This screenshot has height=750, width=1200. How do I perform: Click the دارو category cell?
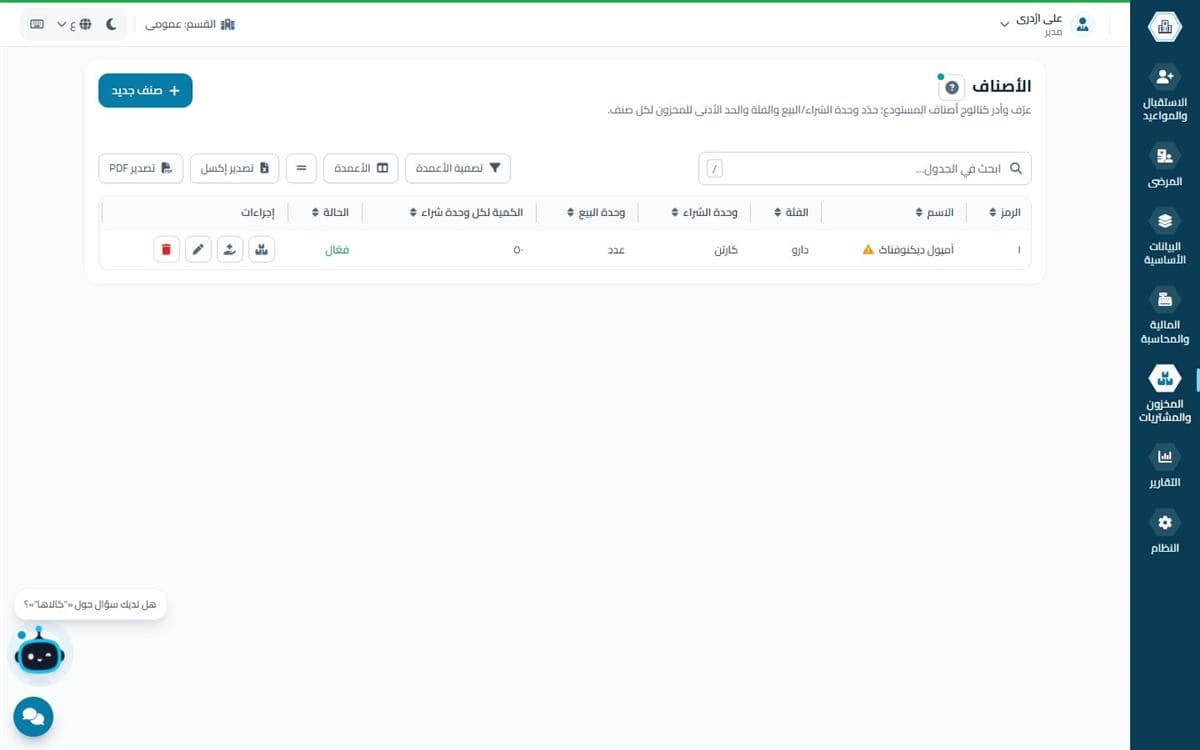[x=800, y=250]
